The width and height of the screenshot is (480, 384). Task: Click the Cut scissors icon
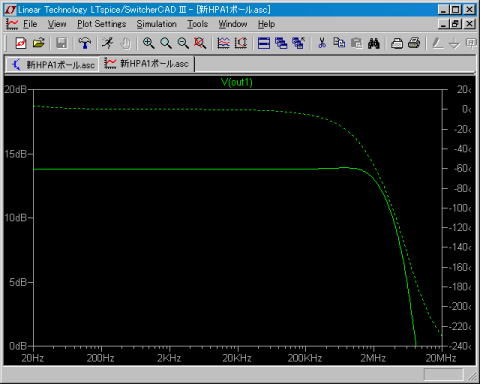pyautogui.click(x=322, y=43)
